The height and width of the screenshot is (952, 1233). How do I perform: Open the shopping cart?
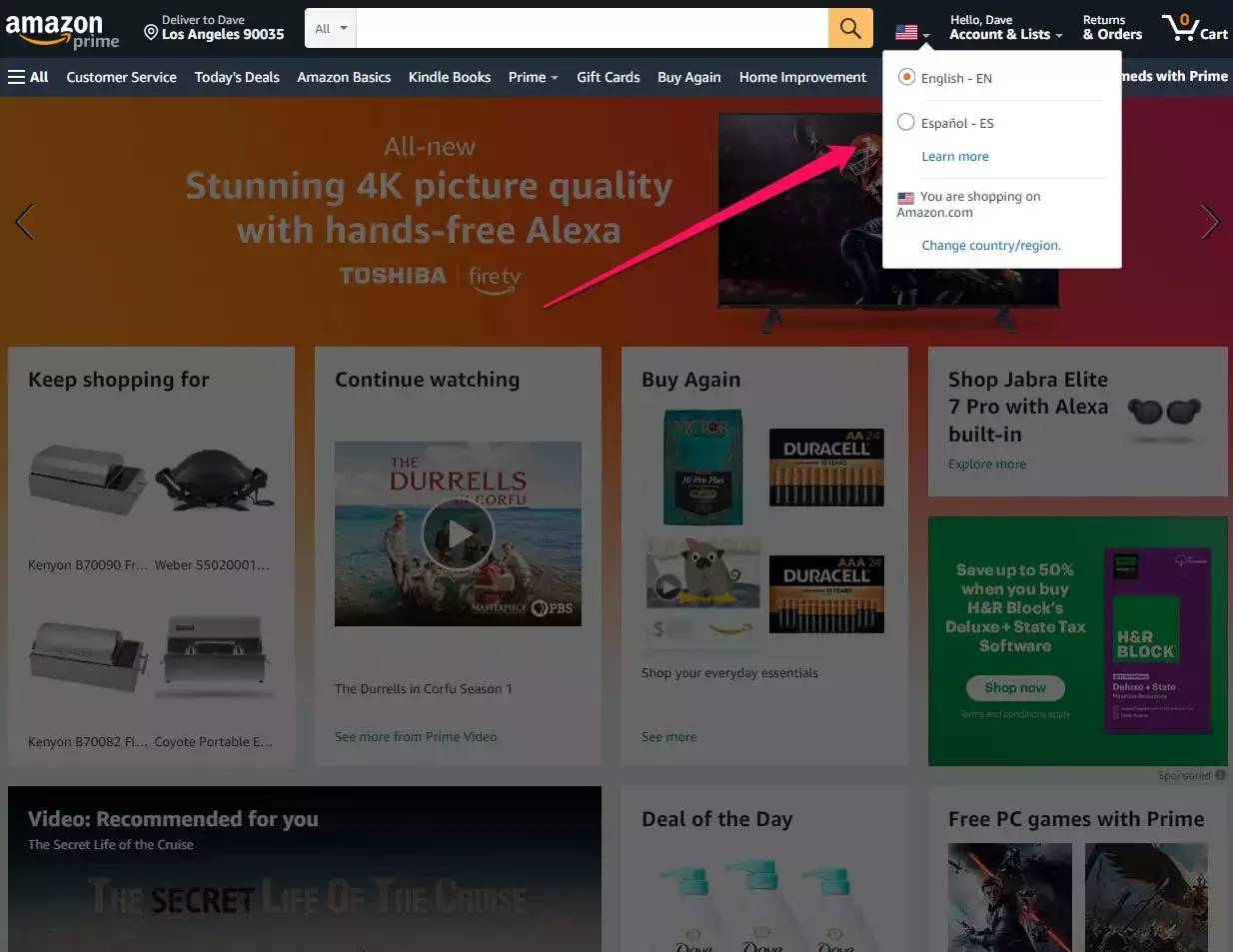point(1194,28)
